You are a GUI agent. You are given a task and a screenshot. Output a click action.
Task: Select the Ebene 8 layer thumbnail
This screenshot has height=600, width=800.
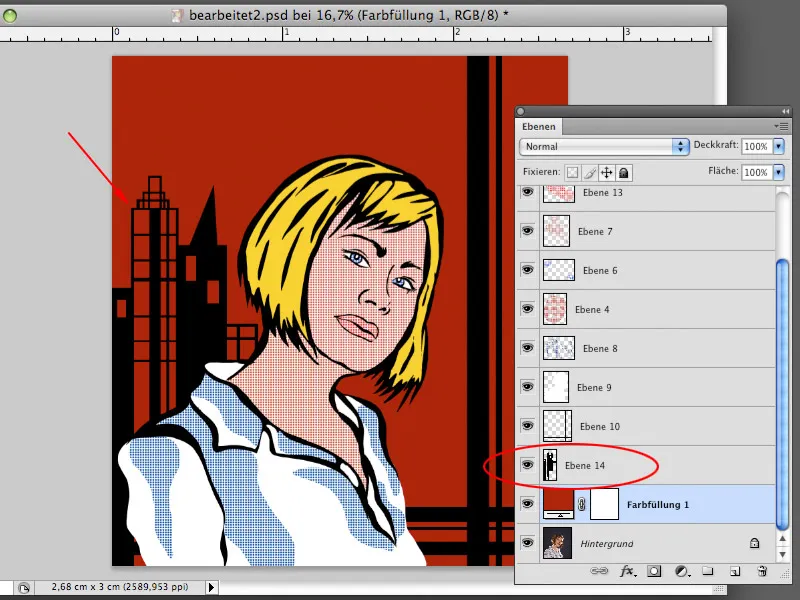click(x=559, y=348)
